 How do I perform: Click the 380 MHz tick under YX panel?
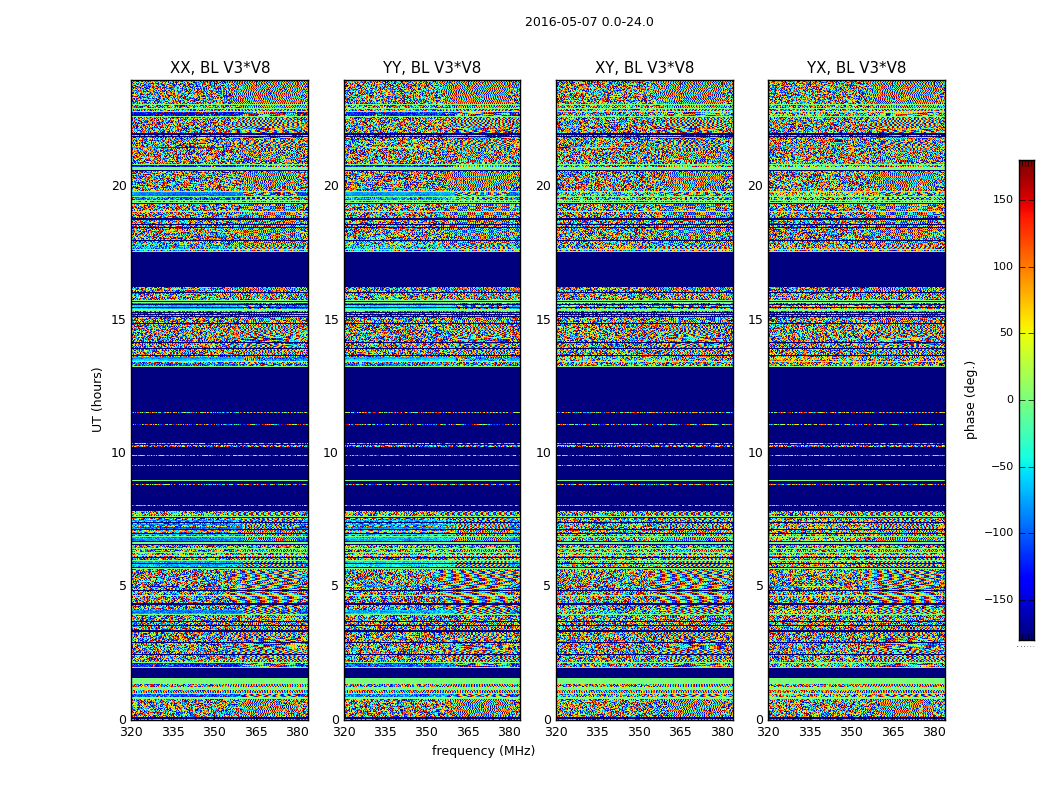[934, 732]
